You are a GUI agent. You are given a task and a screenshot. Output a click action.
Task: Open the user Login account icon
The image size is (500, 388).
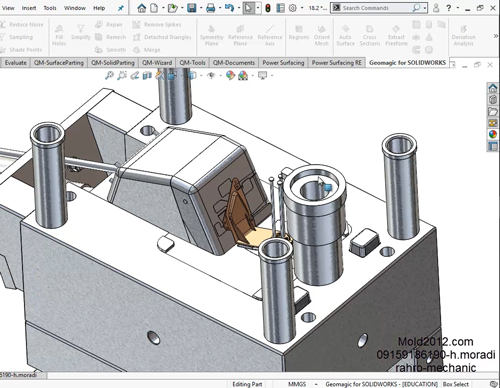coord(436,8)
